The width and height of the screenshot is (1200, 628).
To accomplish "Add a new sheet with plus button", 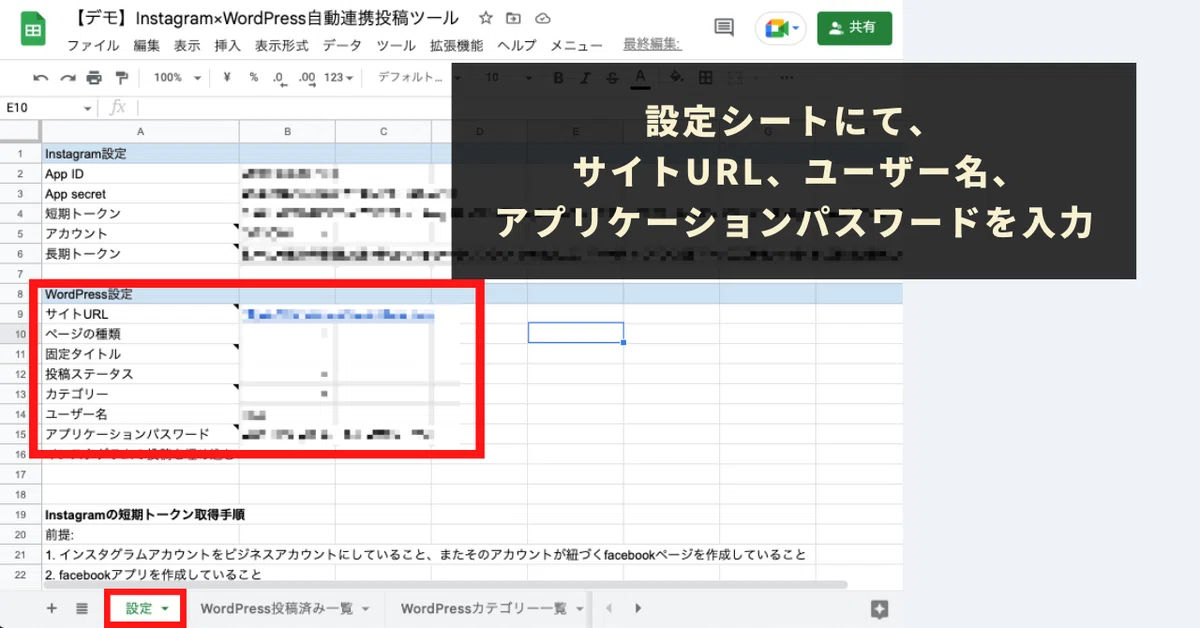I will pyautogui.click(x=51, y=608).
